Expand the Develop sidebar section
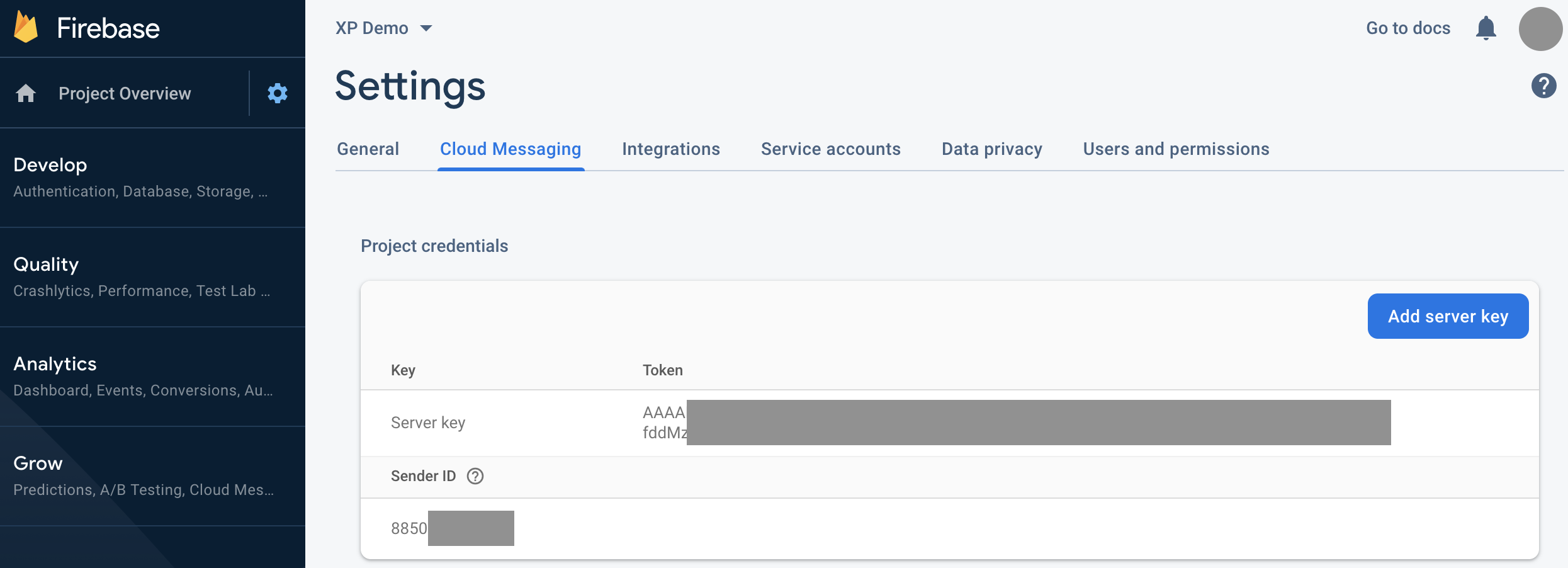Image resolution: width=1568 pixels, height=568 pixels. [x=152, y=178]
